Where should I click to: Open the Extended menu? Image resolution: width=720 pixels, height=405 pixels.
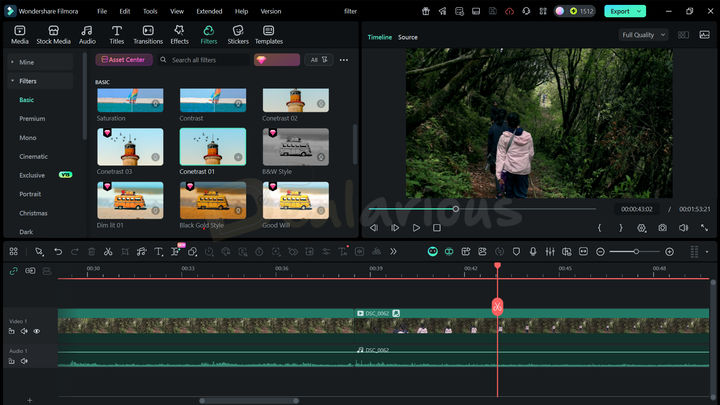209,11
